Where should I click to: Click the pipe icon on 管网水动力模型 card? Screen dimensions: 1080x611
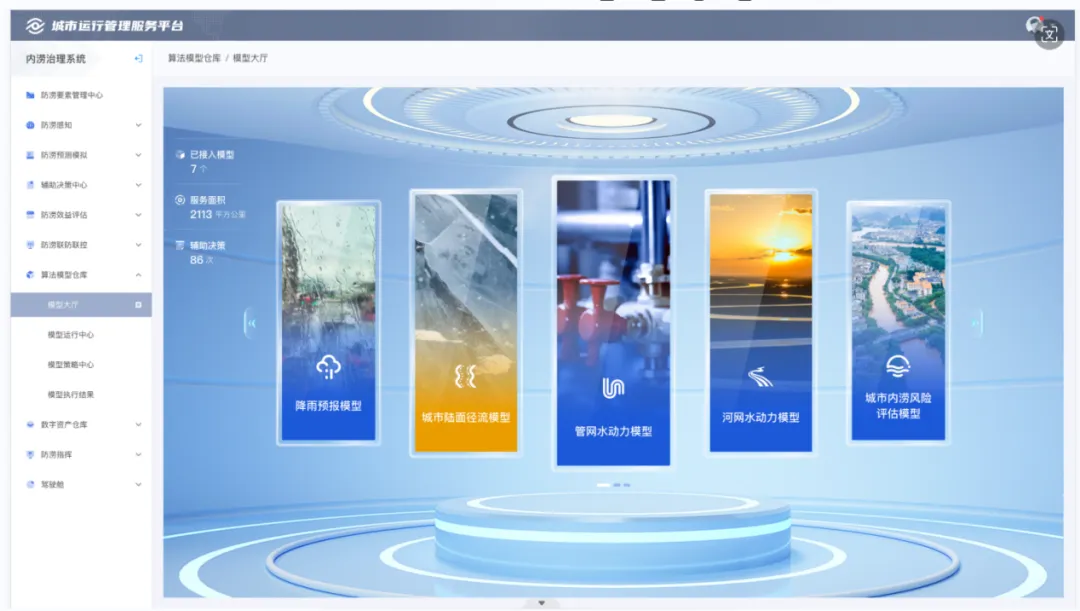pos(613,389)
